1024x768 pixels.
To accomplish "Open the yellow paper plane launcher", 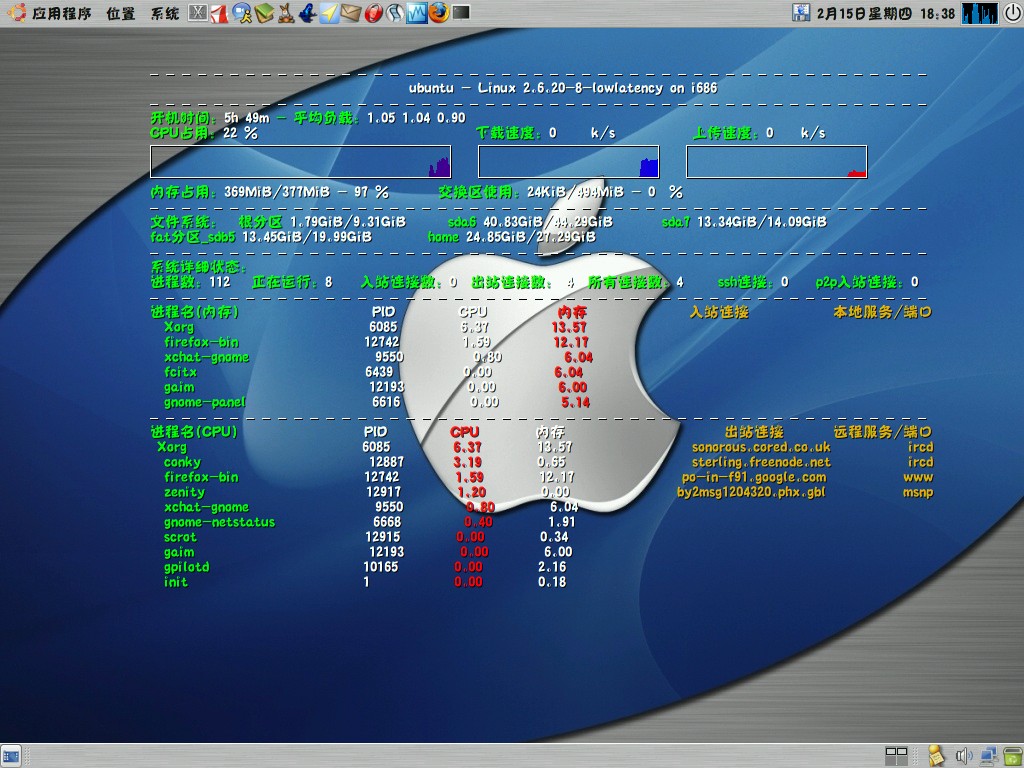I will coord(329,13).
